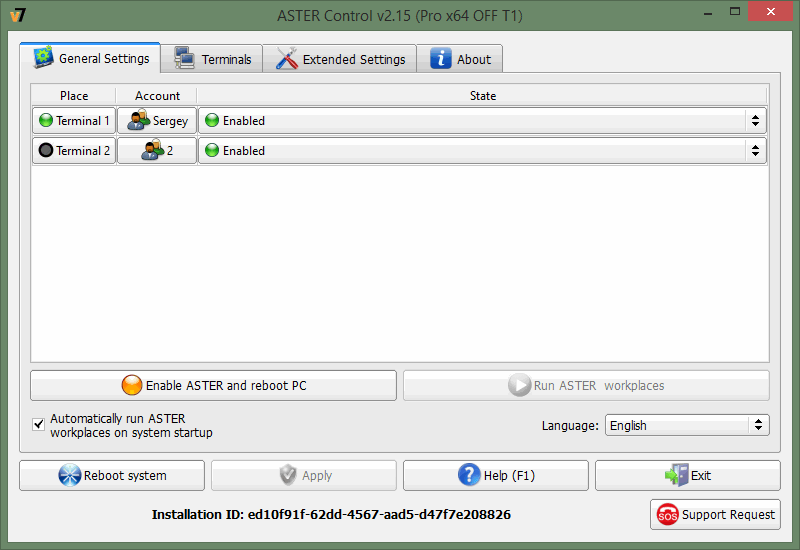Click users icon for account 2
800x550 pixels.
(152, 150)
